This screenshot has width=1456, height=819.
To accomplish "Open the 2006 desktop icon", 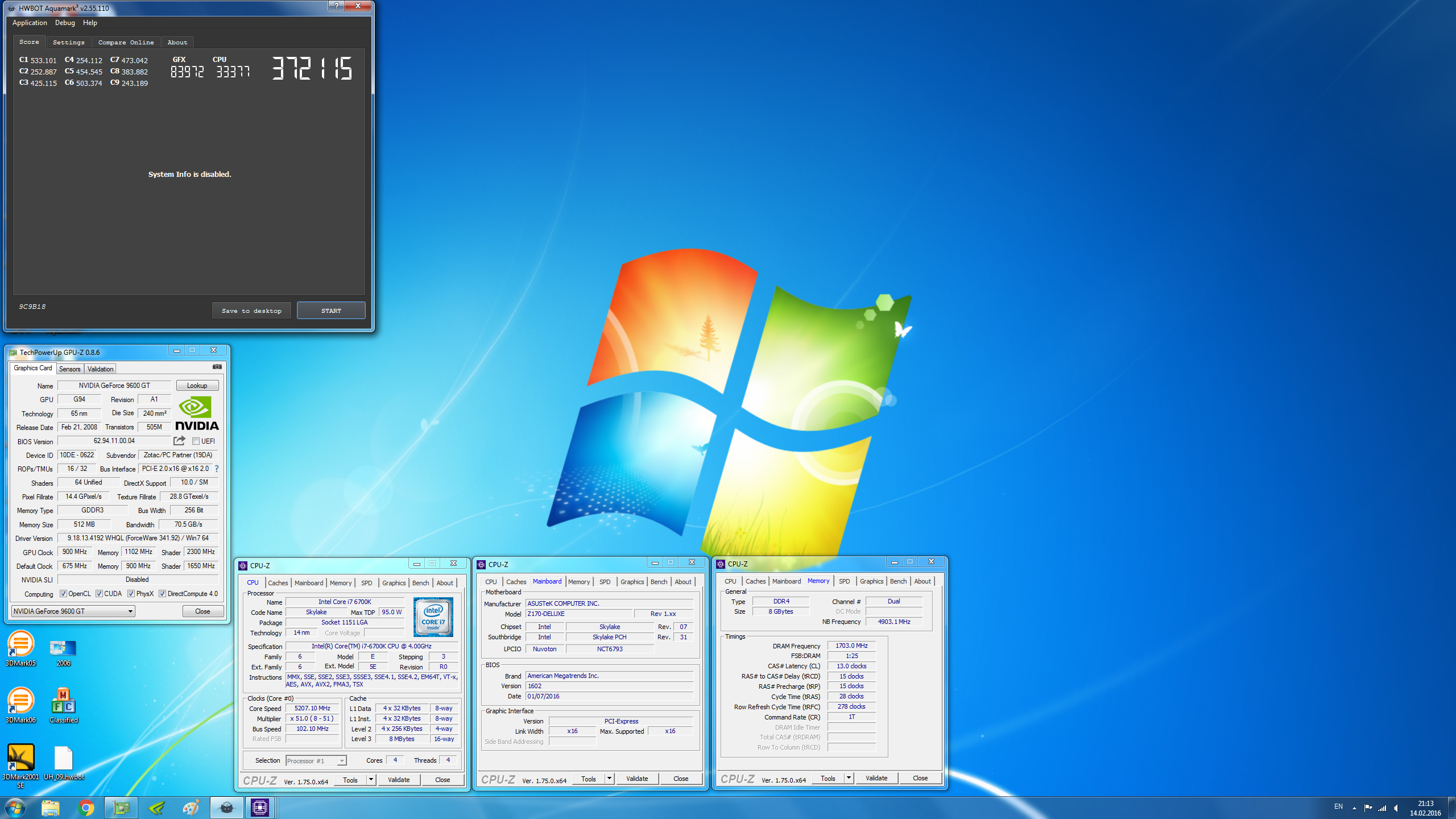I will coord(63,652).
